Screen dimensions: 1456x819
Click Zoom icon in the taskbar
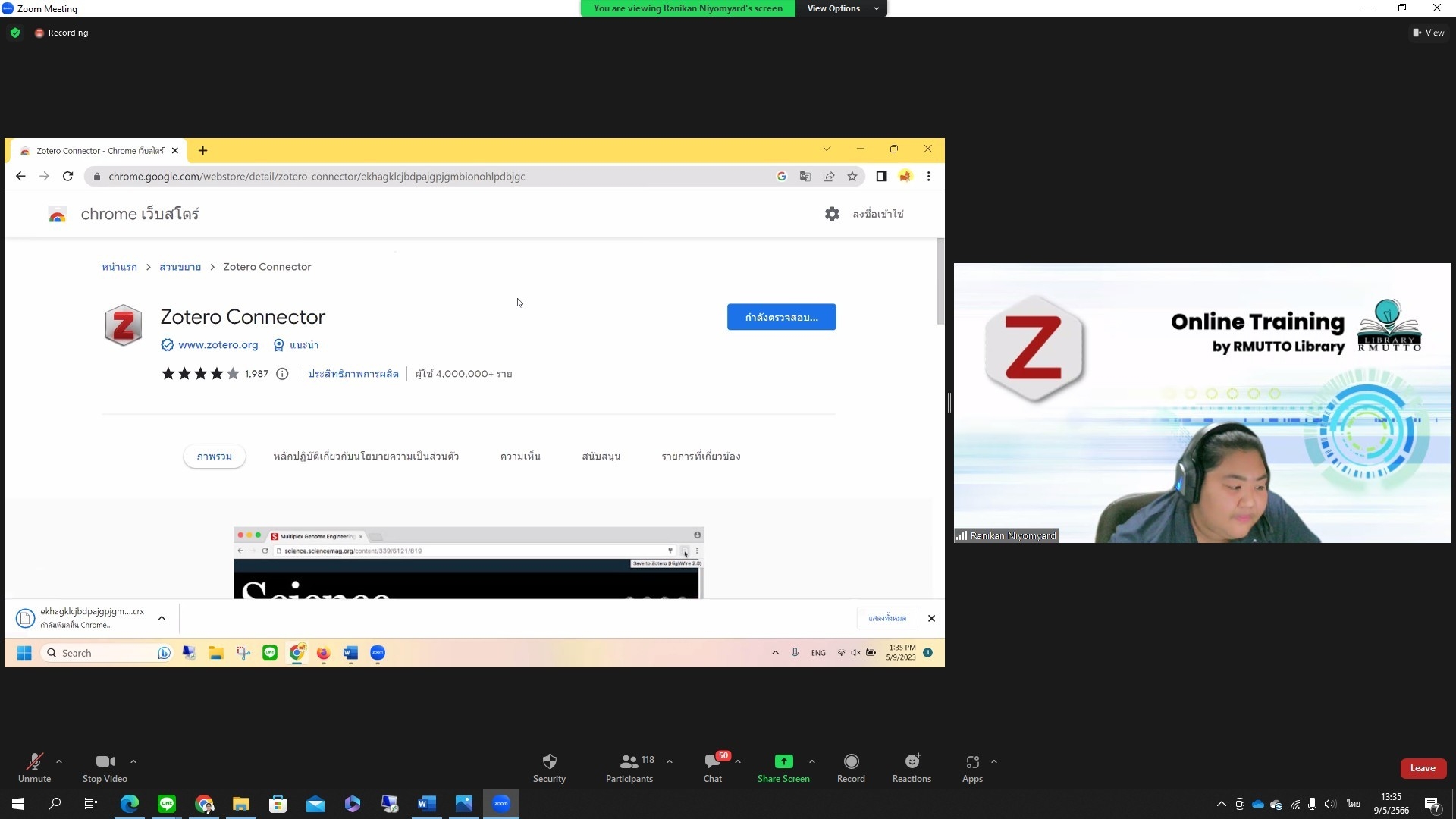coord(501,804)
